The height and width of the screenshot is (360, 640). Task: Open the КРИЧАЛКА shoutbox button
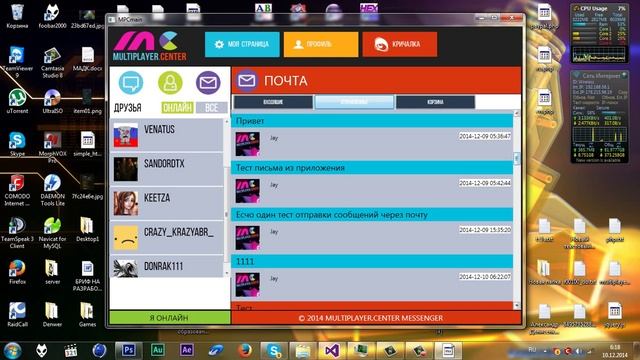[400, 44]
